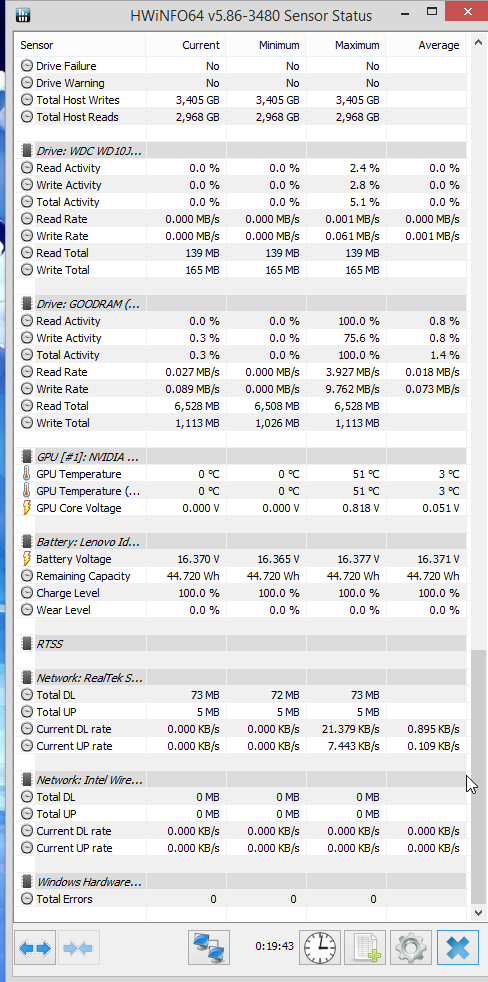Screen dimensions: 488x982
Task: Select the RTSS sensor group row
Action: tap(241, 644)
